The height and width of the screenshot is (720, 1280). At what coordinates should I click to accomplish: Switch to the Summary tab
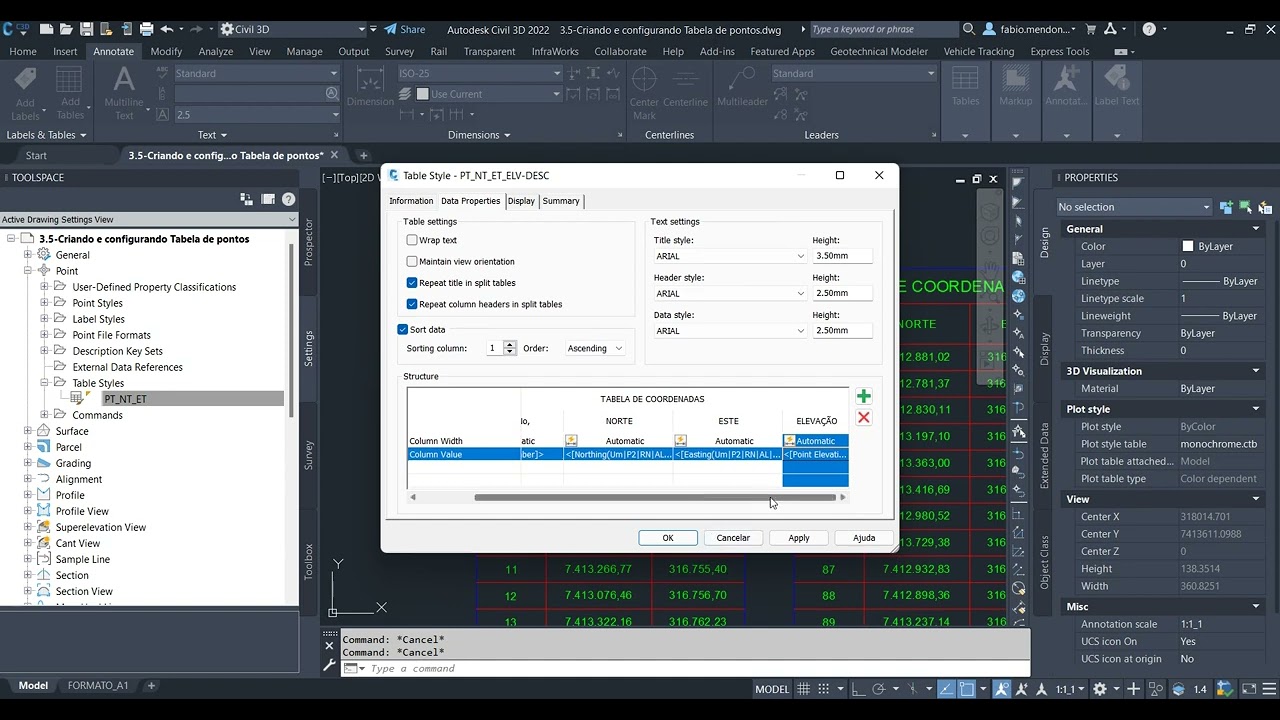tap(561, 201)
